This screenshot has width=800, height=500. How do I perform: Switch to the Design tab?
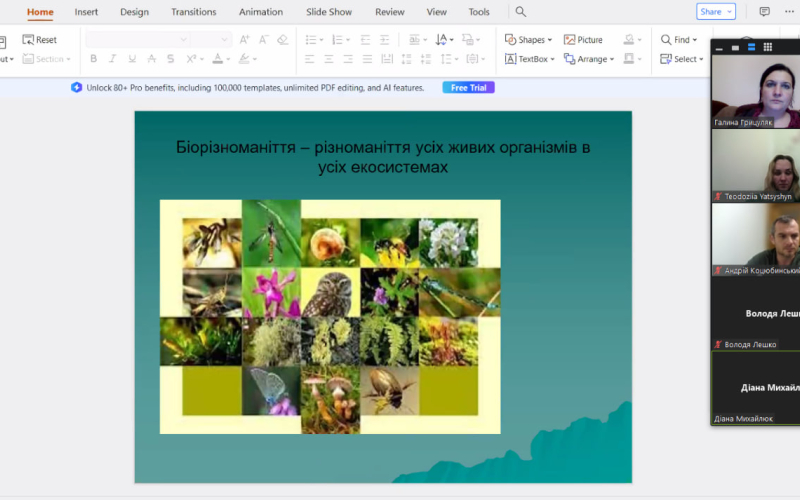135,12
